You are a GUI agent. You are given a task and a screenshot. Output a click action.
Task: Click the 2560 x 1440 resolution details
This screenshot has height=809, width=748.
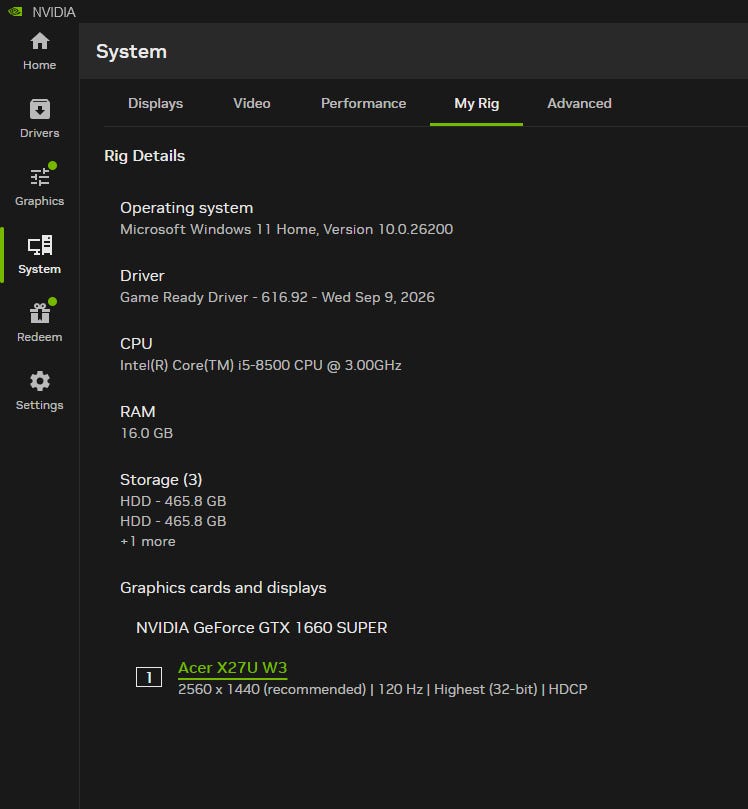(382, 689)
